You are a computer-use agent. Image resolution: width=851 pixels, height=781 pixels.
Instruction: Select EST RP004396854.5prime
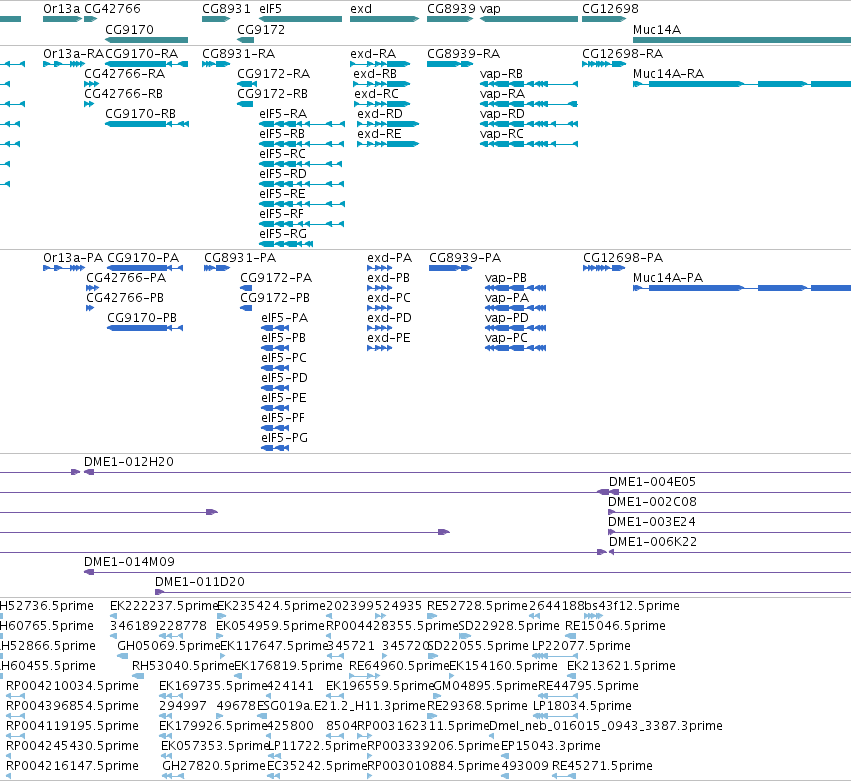pos(15,716)
